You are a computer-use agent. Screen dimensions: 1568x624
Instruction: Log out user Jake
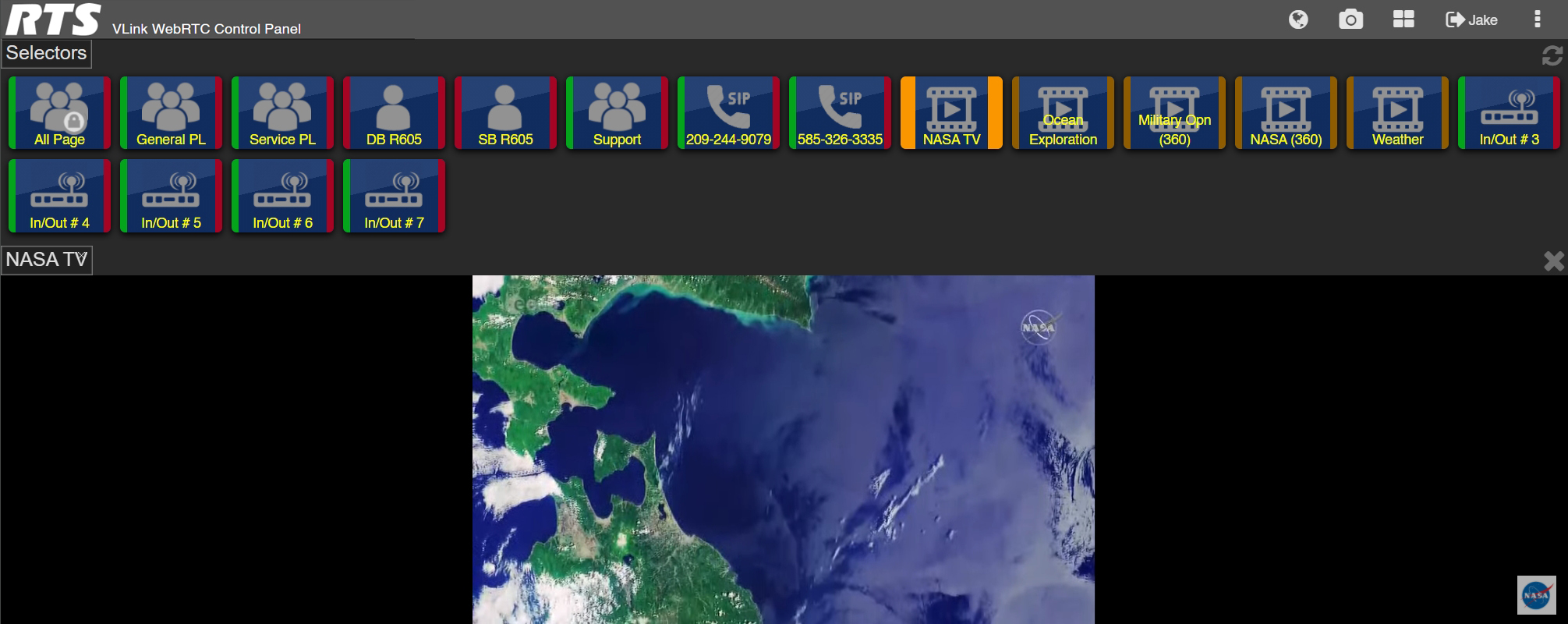coord(1471,19)
